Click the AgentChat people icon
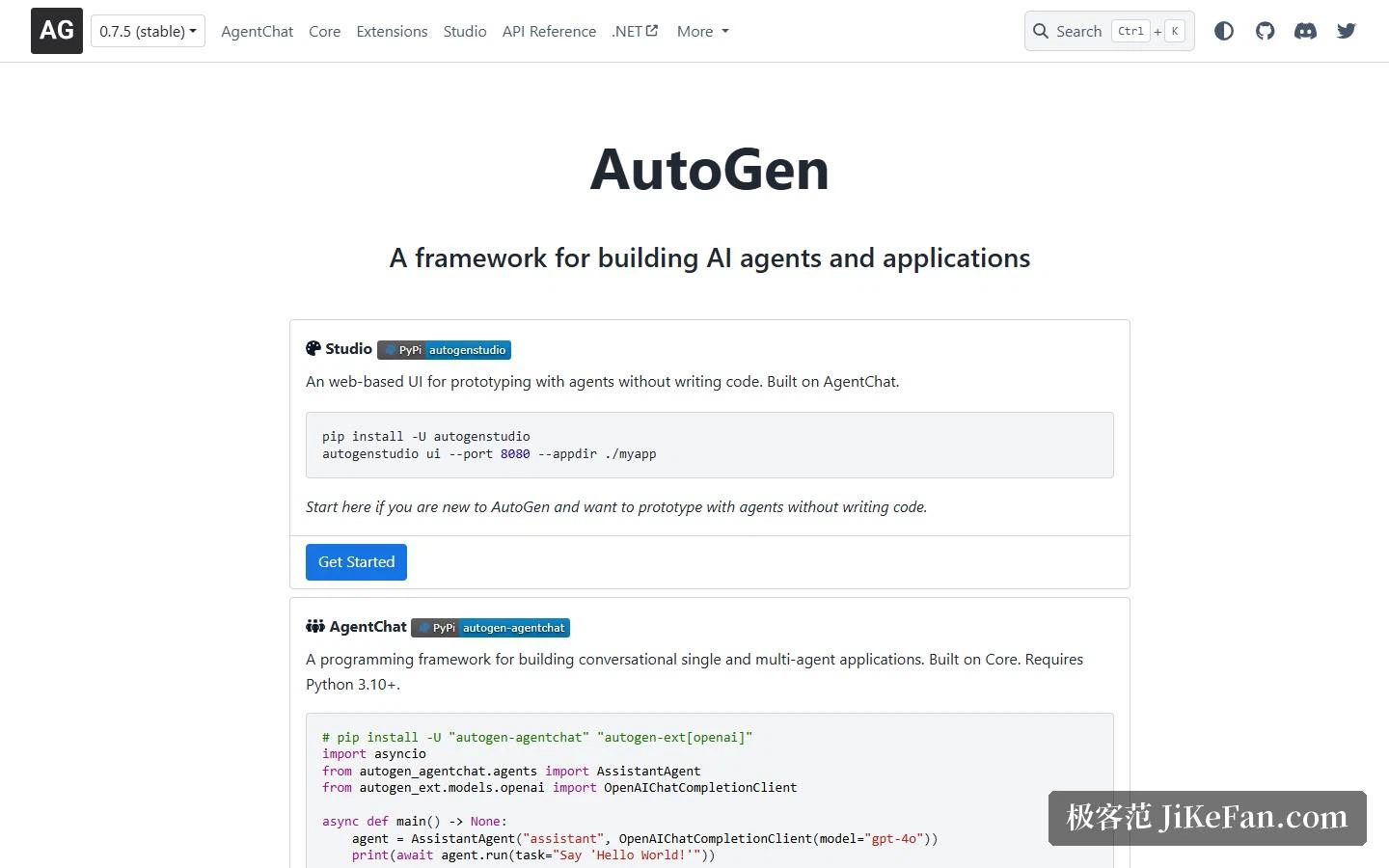The width and height of the screenshot is (1389, 868). pos(315,626)
